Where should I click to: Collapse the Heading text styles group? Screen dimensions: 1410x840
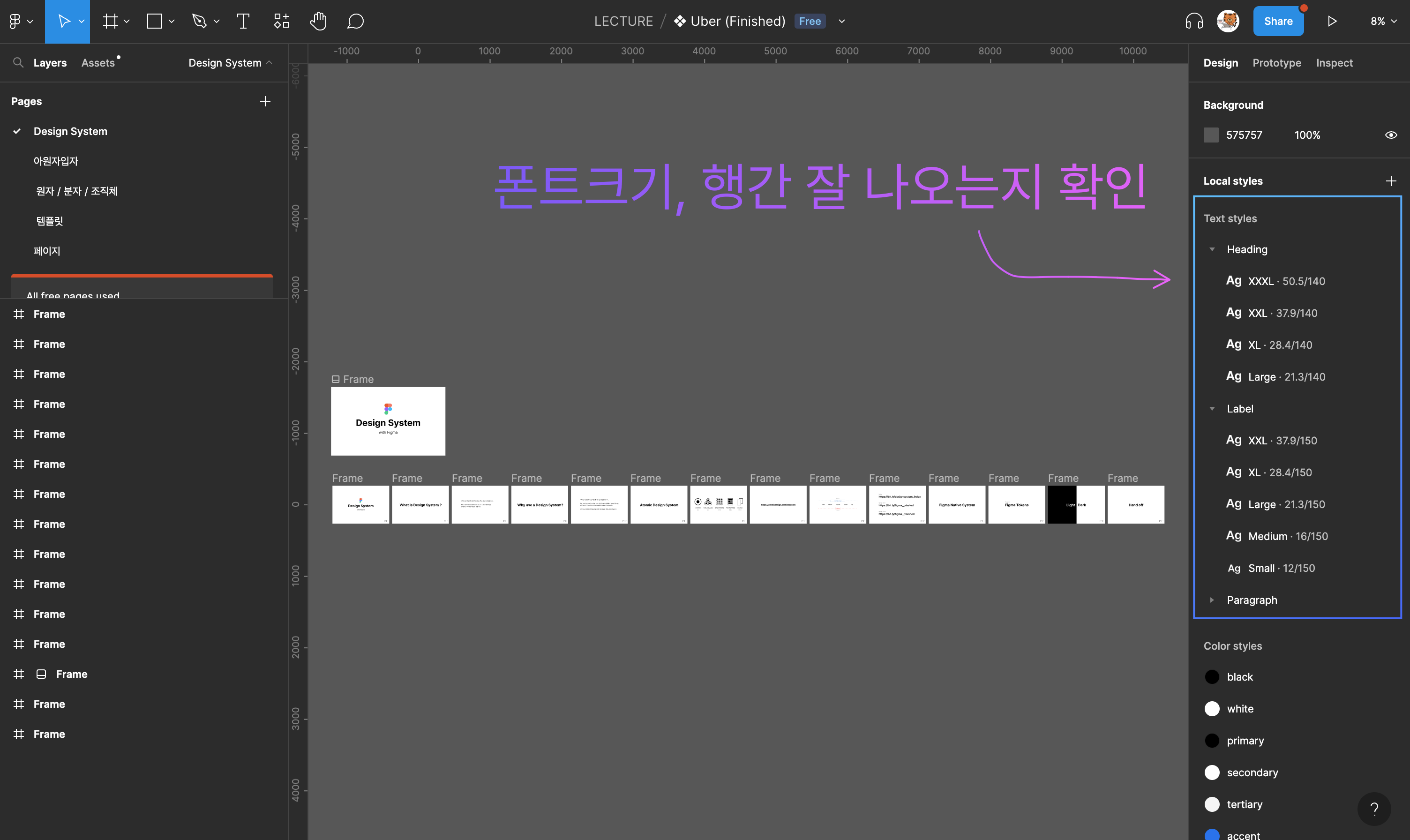coord(1212,250)
